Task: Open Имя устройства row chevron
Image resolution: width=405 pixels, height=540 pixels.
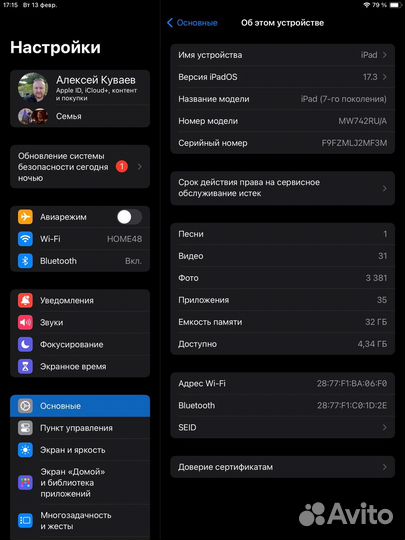Action: point(385,55)
